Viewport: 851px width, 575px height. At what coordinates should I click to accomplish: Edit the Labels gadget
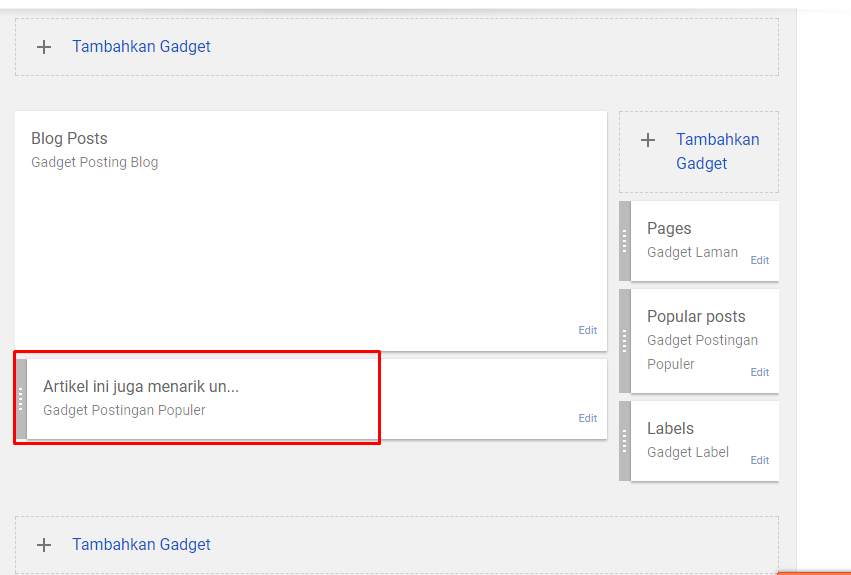[759, 460]
